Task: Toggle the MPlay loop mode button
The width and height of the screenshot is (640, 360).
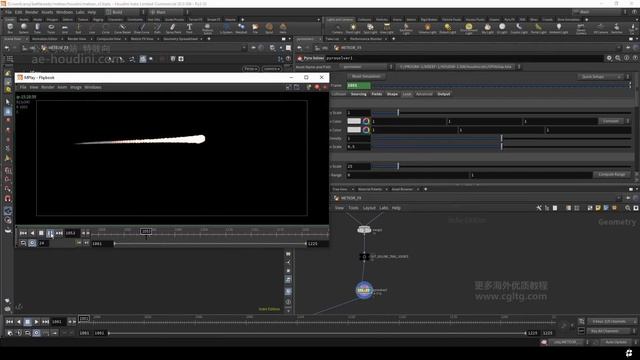Action: pos(23,243)
